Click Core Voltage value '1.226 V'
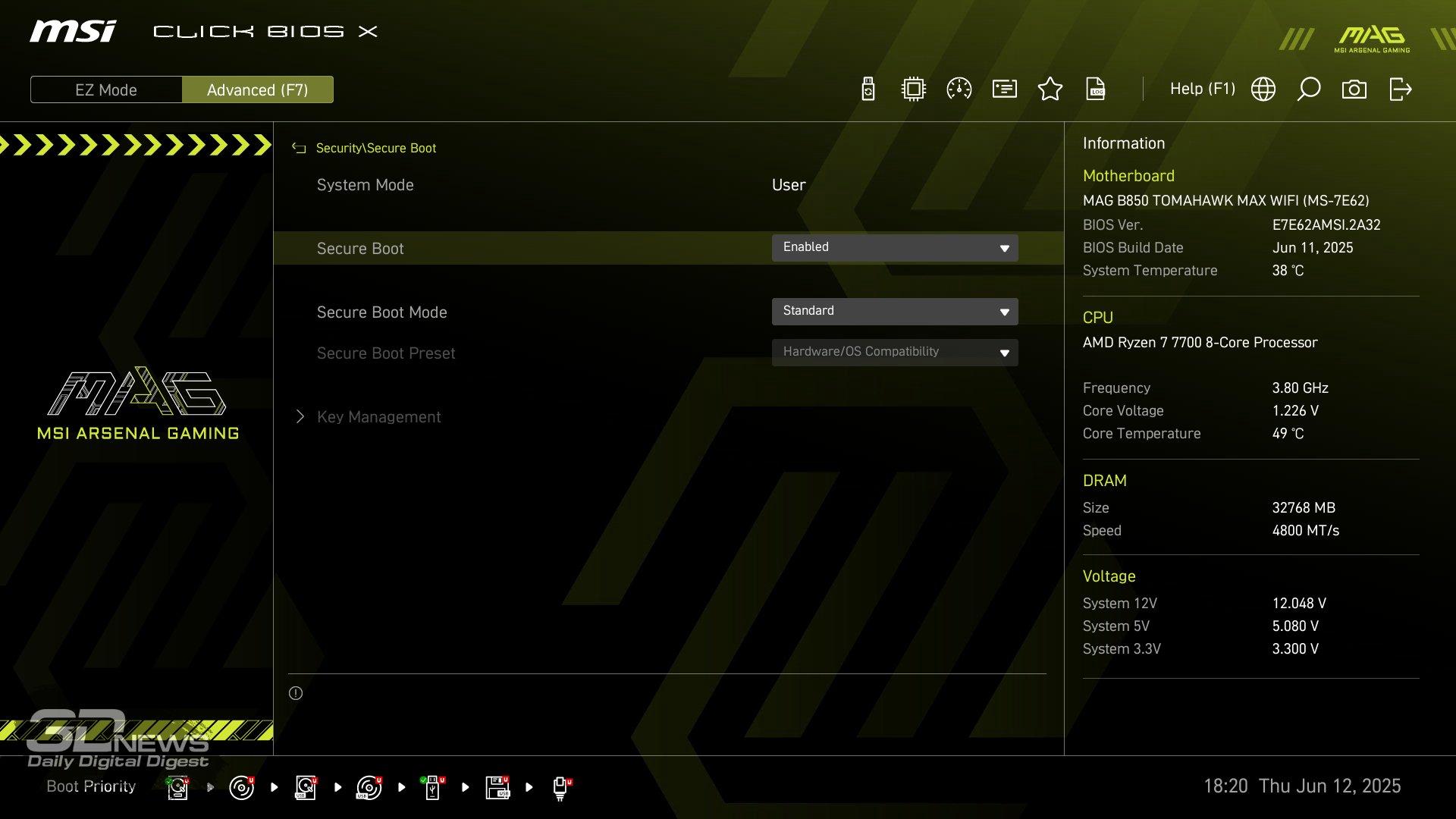The width and height of the screenshot is (1456, 819). [1295, 411]
